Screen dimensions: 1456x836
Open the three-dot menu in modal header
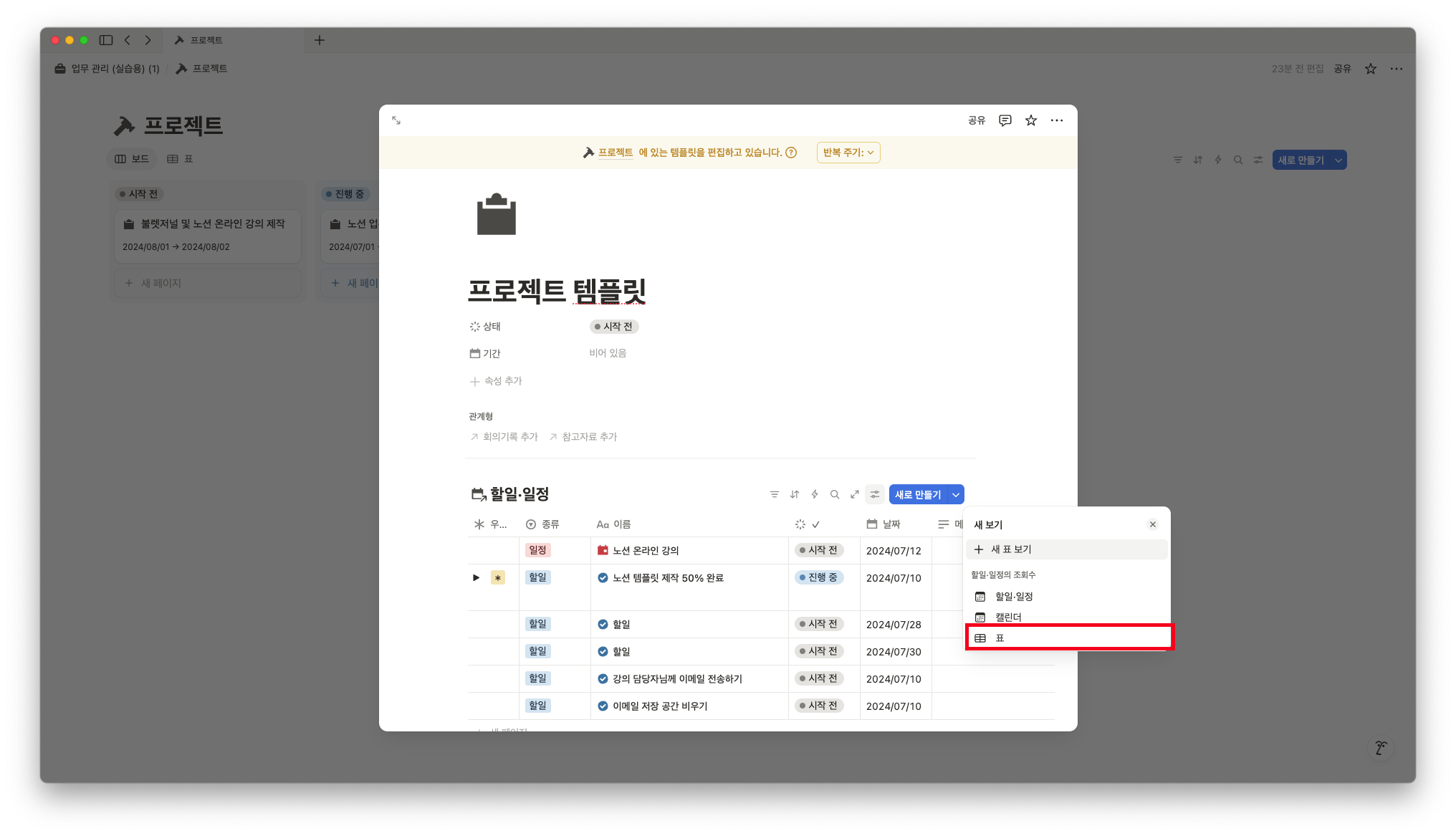pos(1056,120)
